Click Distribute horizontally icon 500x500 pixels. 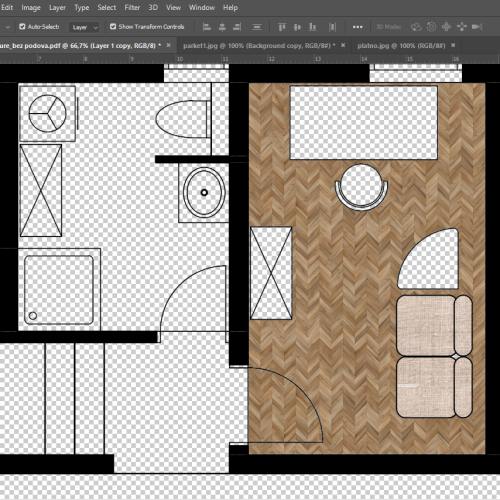(x=332, y=27)
